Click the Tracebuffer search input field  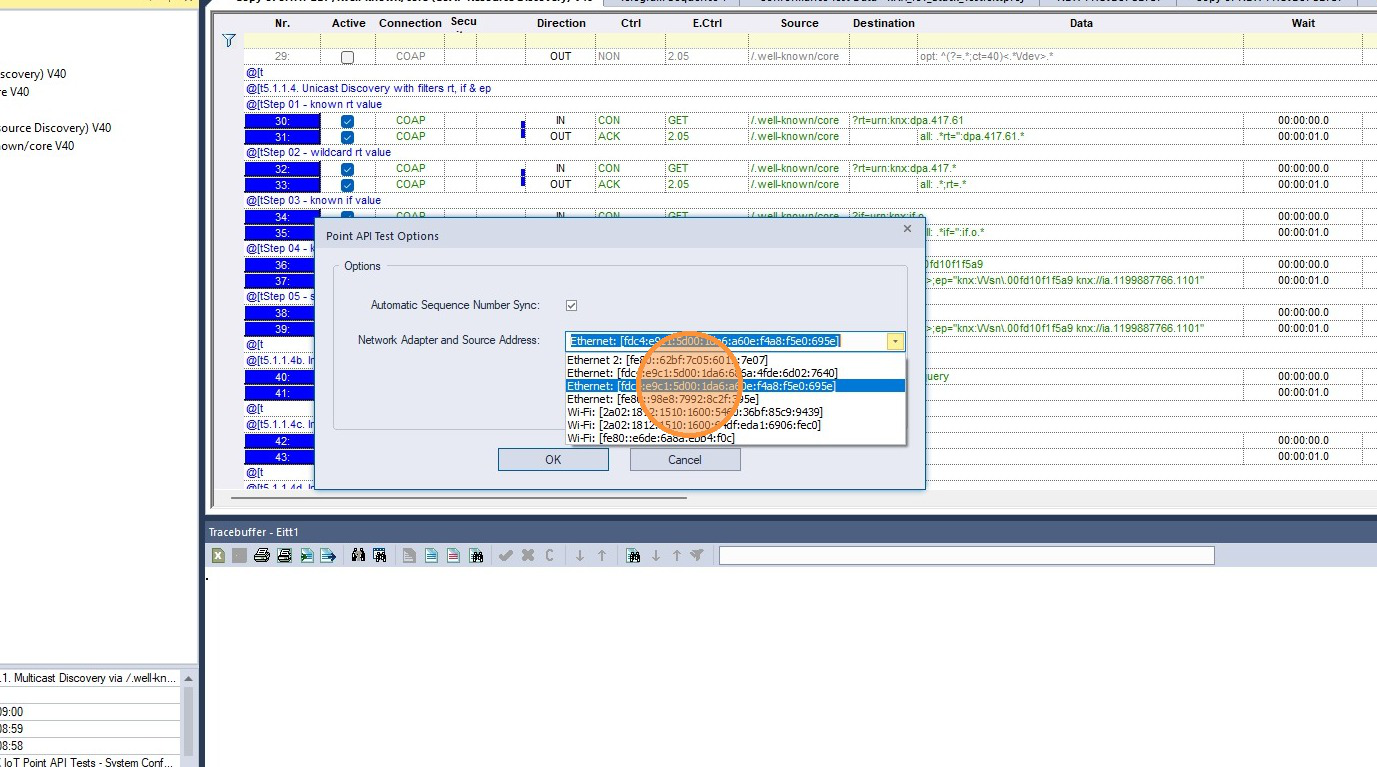point(966,556)
